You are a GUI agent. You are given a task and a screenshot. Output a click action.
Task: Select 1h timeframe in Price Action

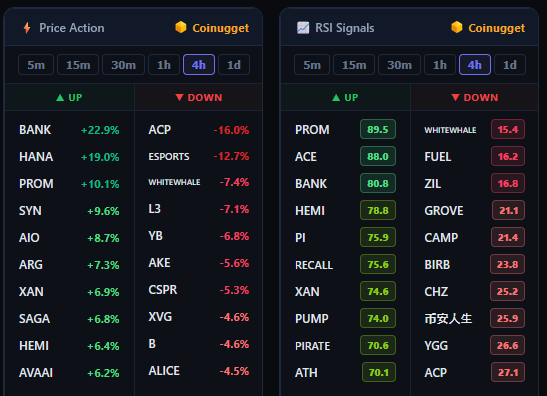pyautogui.click(x=164, y=65)
